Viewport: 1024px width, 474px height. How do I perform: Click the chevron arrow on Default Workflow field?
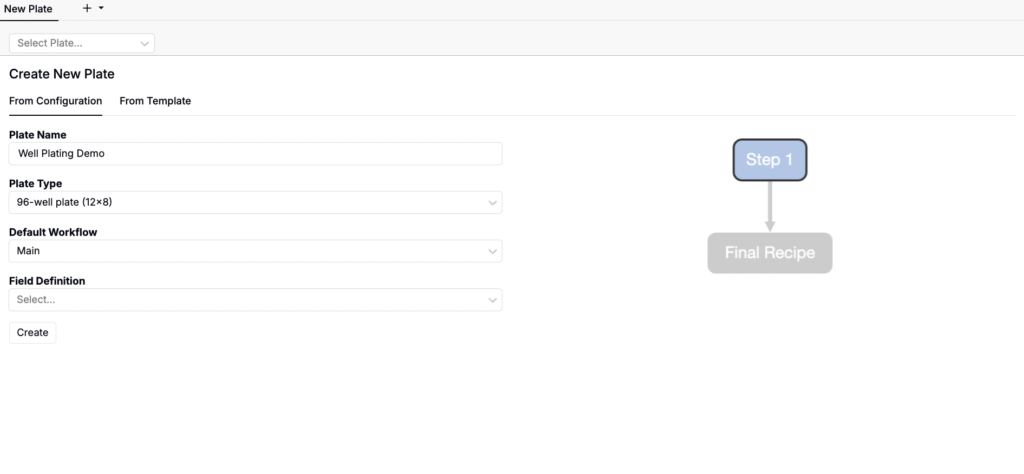[x=492, y=251]
